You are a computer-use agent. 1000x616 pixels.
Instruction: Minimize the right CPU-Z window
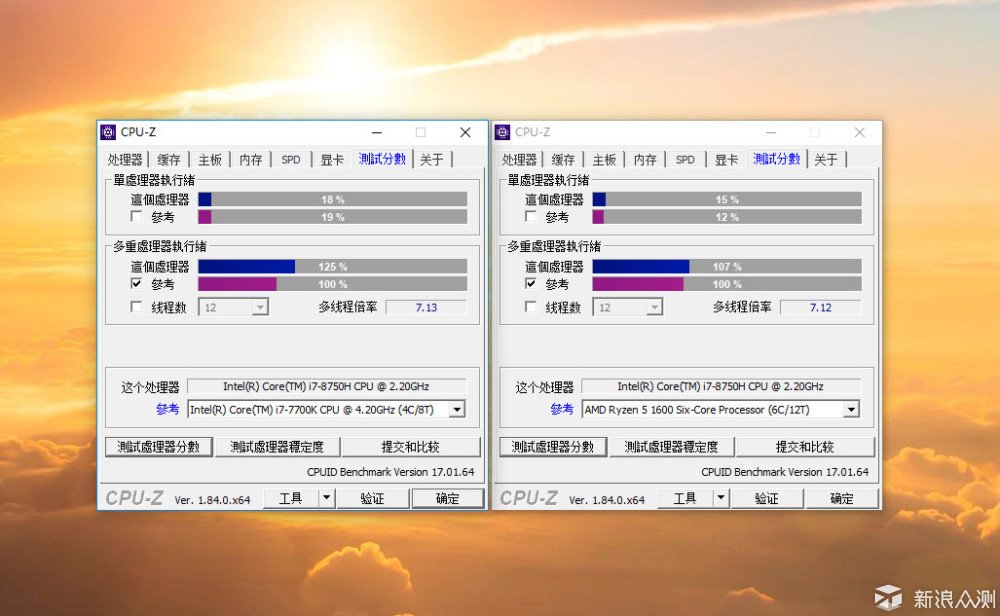coord(771,132)
